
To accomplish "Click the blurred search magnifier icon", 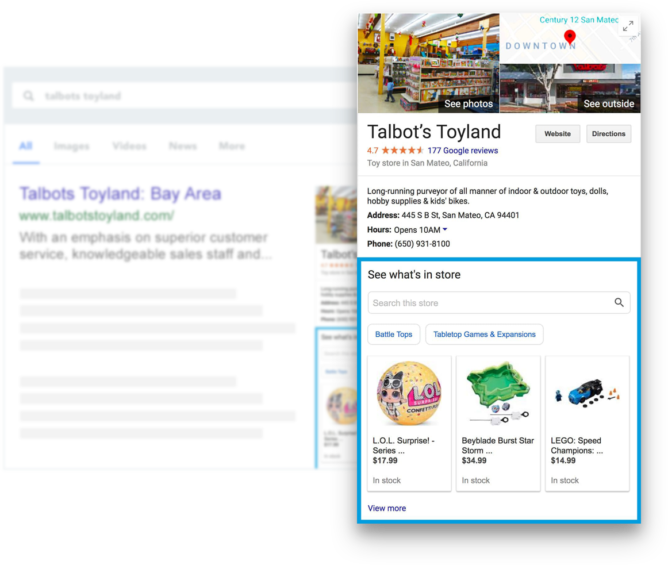I will (x=29, y=96).
